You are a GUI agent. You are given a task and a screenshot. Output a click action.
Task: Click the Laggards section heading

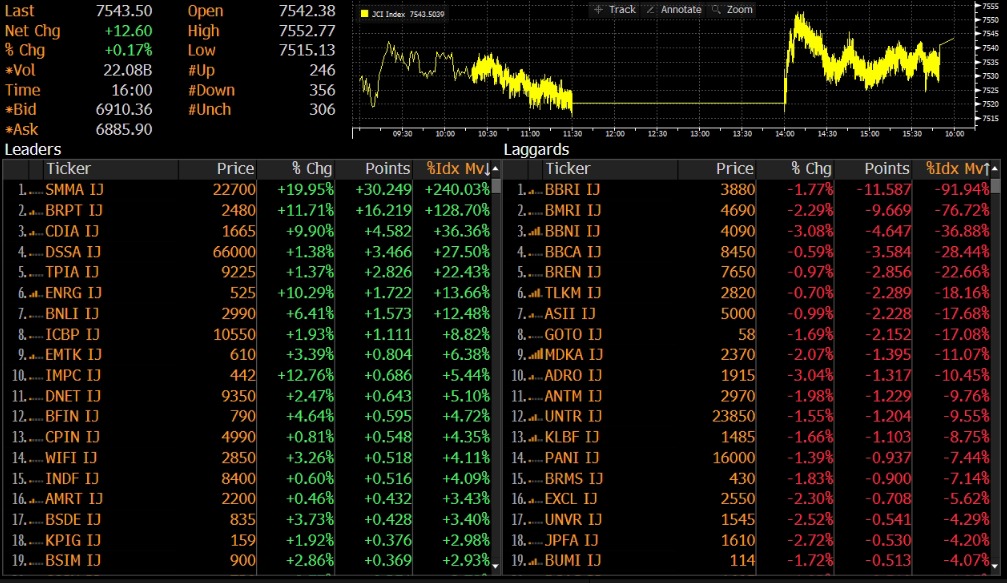[x=536, y=150]
